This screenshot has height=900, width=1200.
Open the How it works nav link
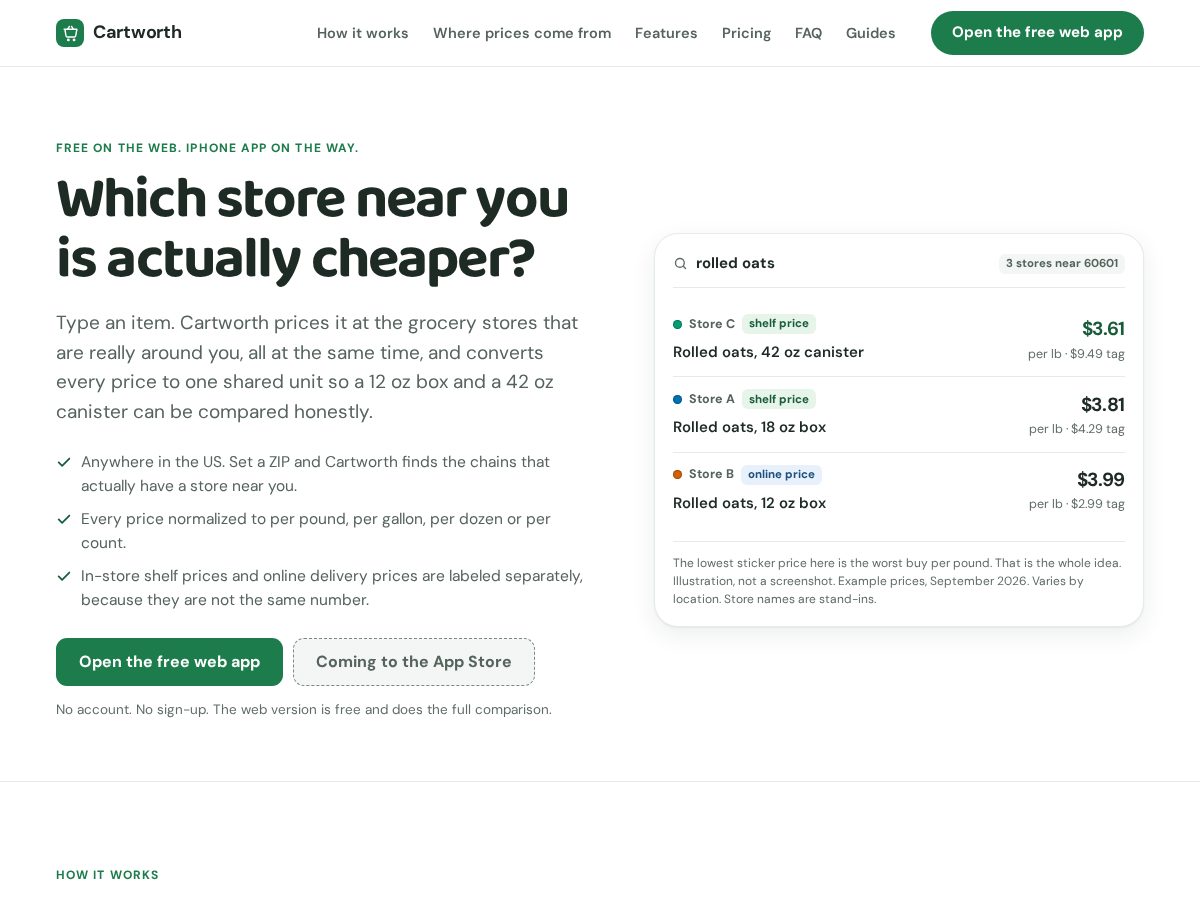pyautogui.click(x=363, y=33)
